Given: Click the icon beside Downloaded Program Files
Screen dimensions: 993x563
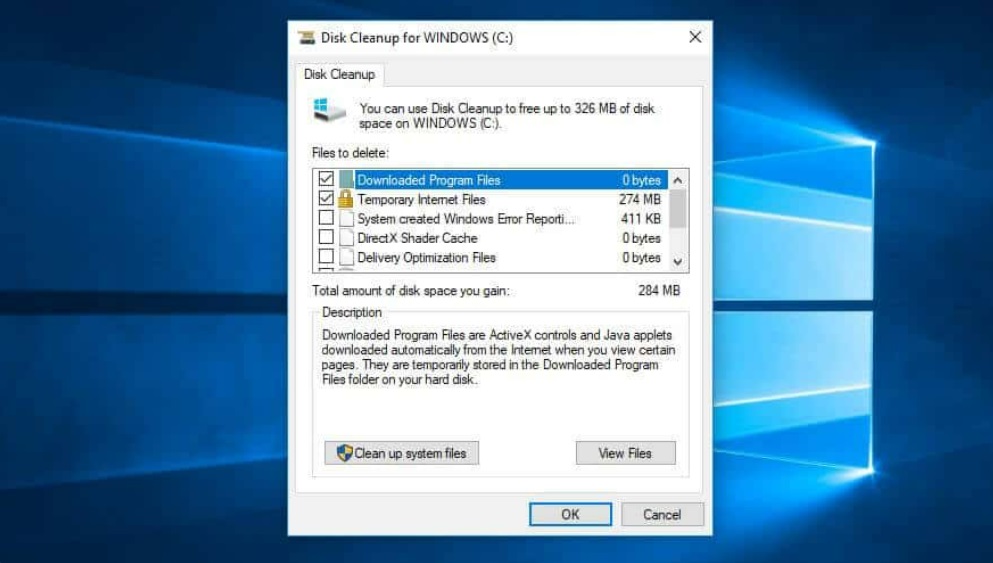Looking at the screenshot, I should (x=346, y=180).
